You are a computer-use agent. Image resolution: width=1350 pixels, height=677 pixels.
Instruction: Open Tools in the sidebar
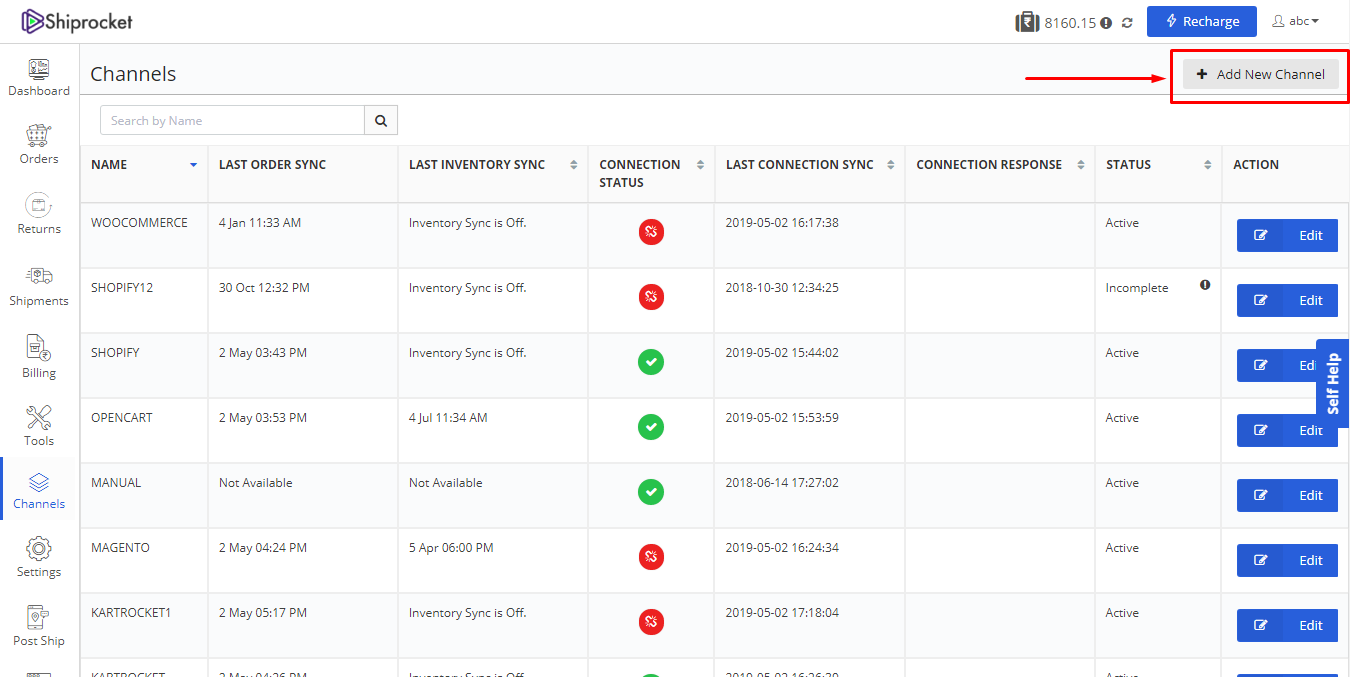click(39, 426)
